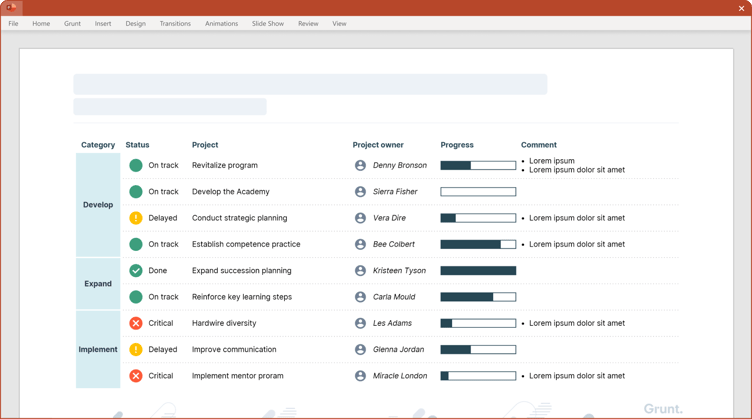
Task: Select the Implement category cell
Action: (98, 350)
